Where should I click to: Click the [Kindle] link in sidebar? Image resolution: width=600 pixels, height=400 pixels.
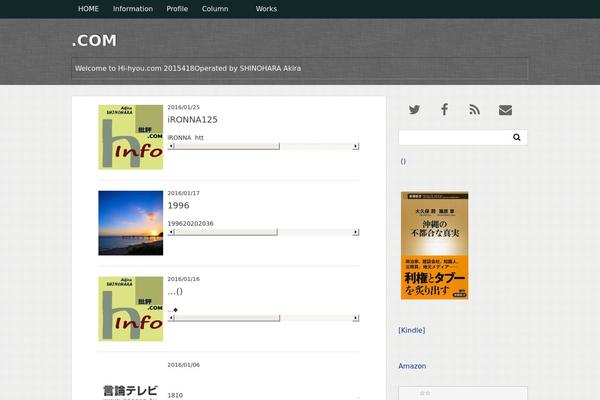(412, 330)
